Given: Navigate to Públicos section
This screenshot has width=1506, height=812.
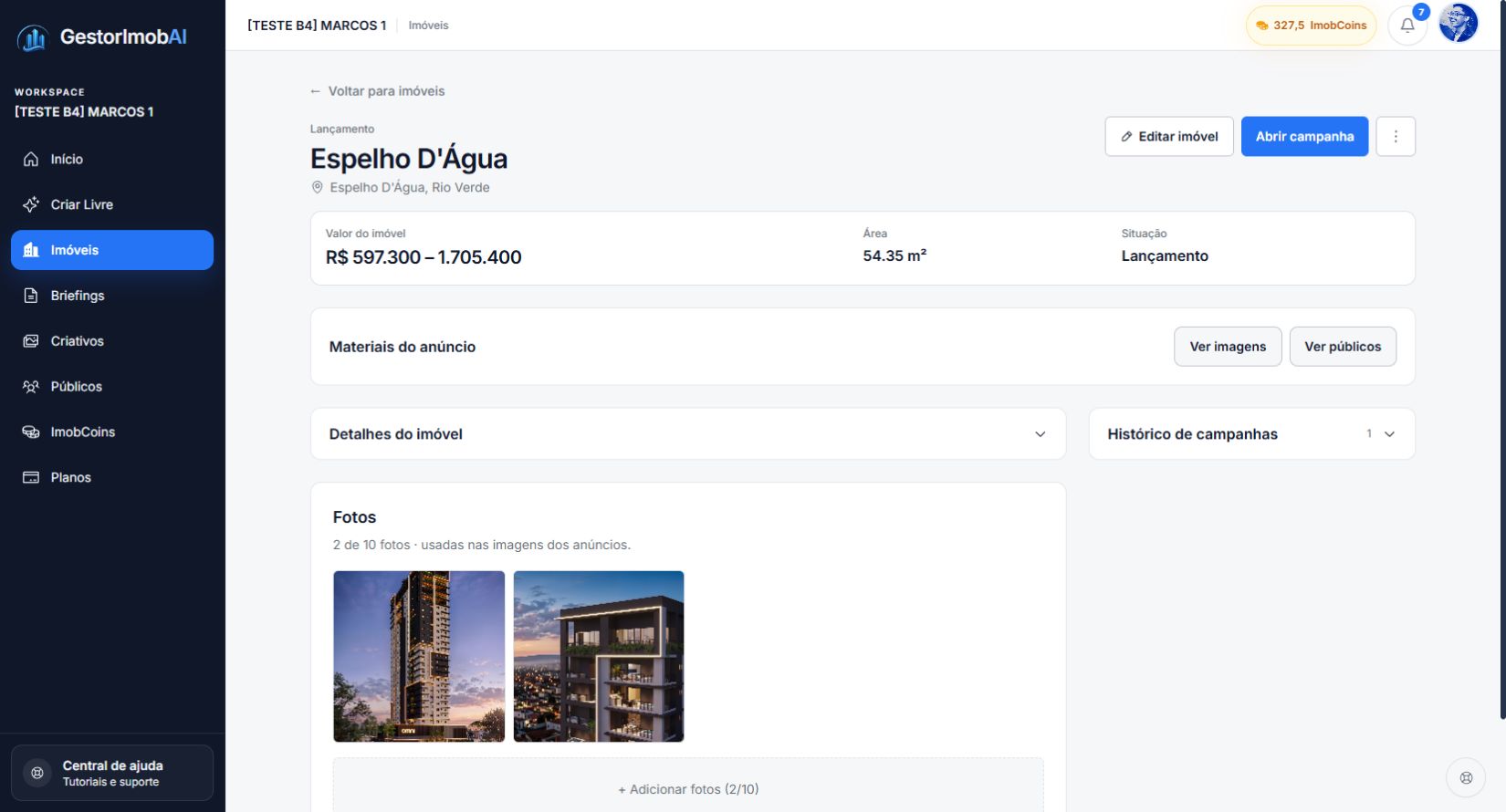Looking at the screenshot, I should 112,387.
